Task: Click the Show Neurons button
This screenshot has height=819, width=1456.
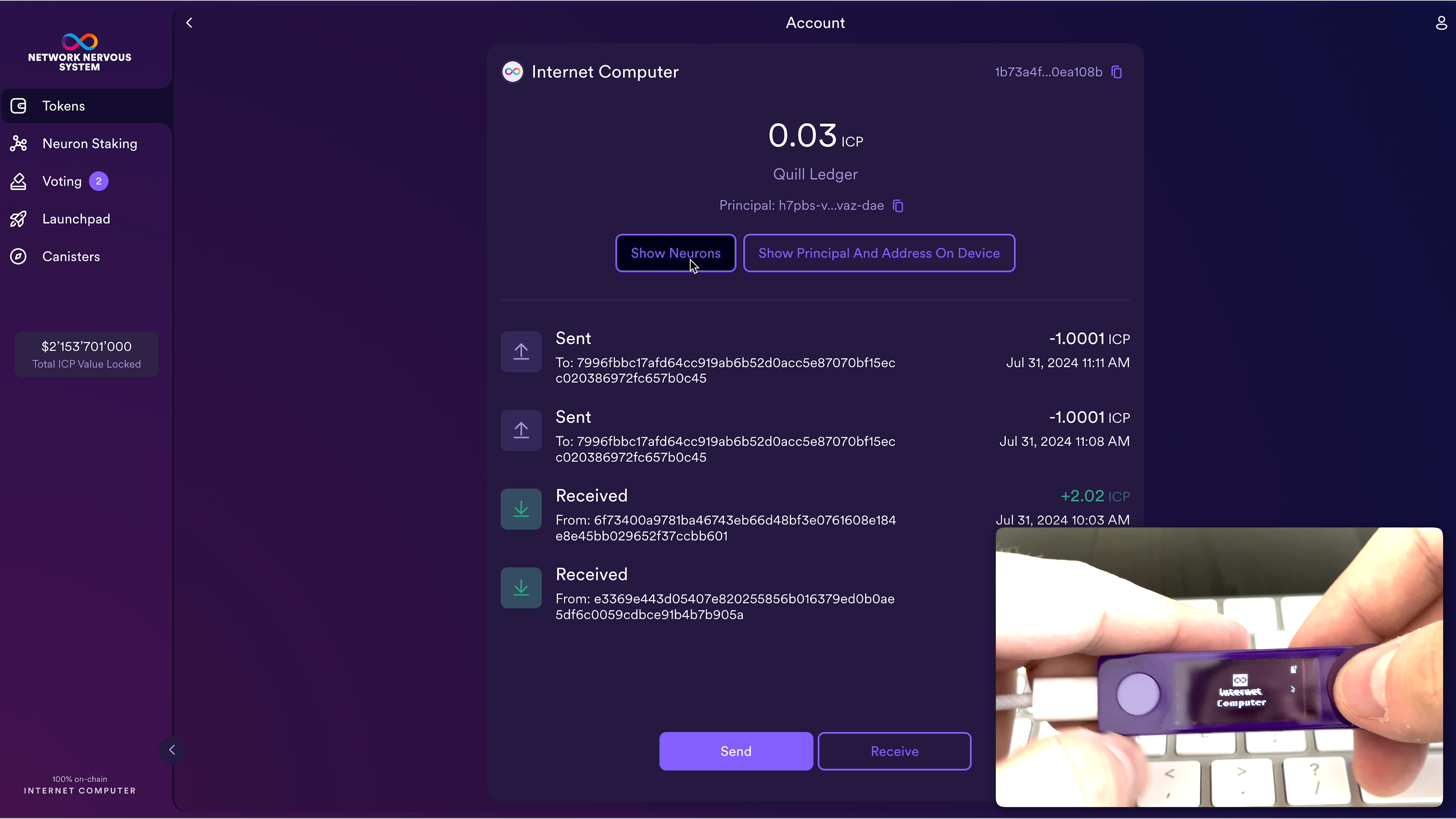Action: click(676, 253)
